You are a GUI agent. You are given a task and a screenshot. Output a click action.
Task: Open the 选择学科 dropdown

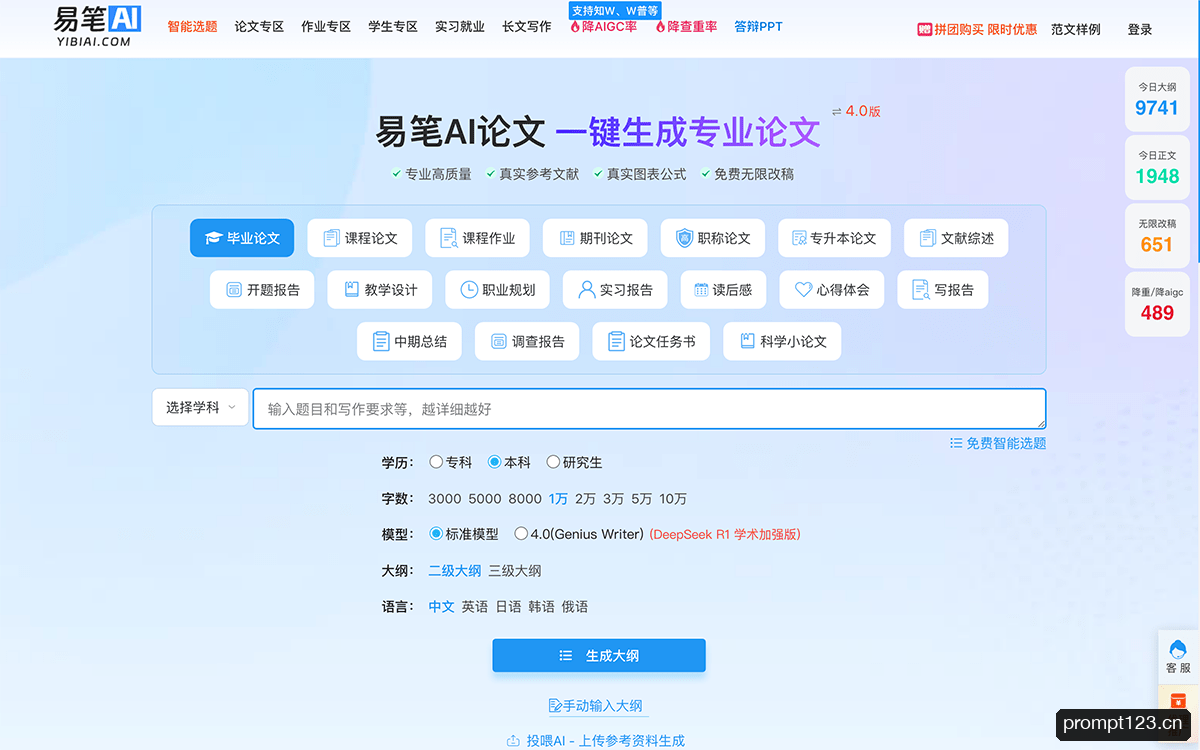coord(200,408)
